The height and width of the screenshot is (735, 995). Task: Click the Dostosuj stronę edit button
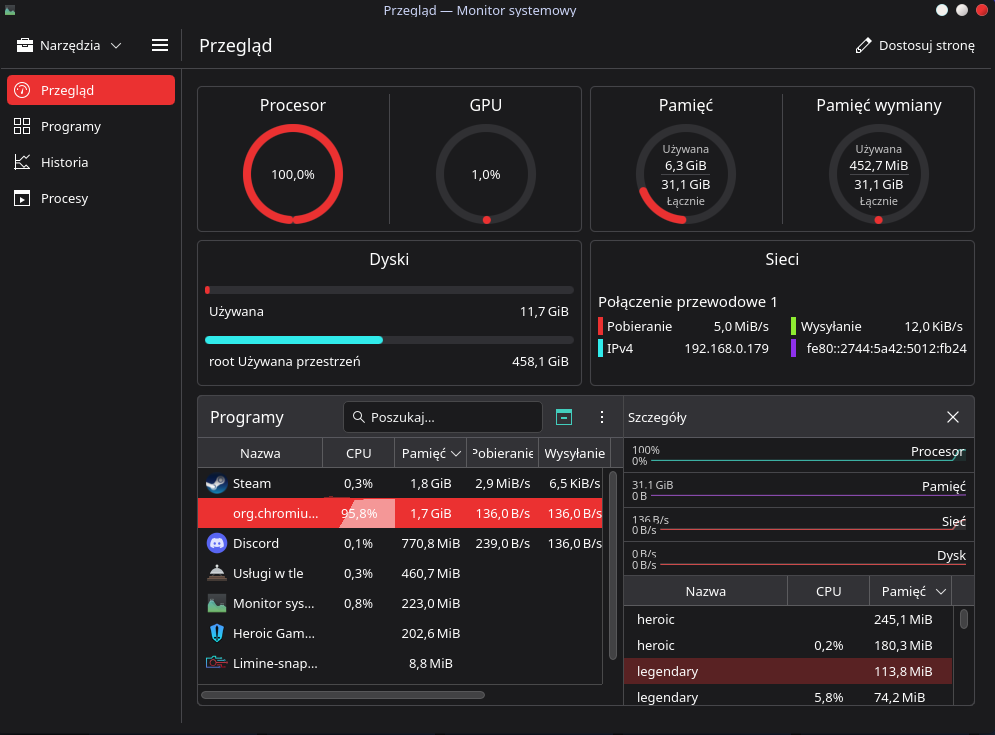915,46
